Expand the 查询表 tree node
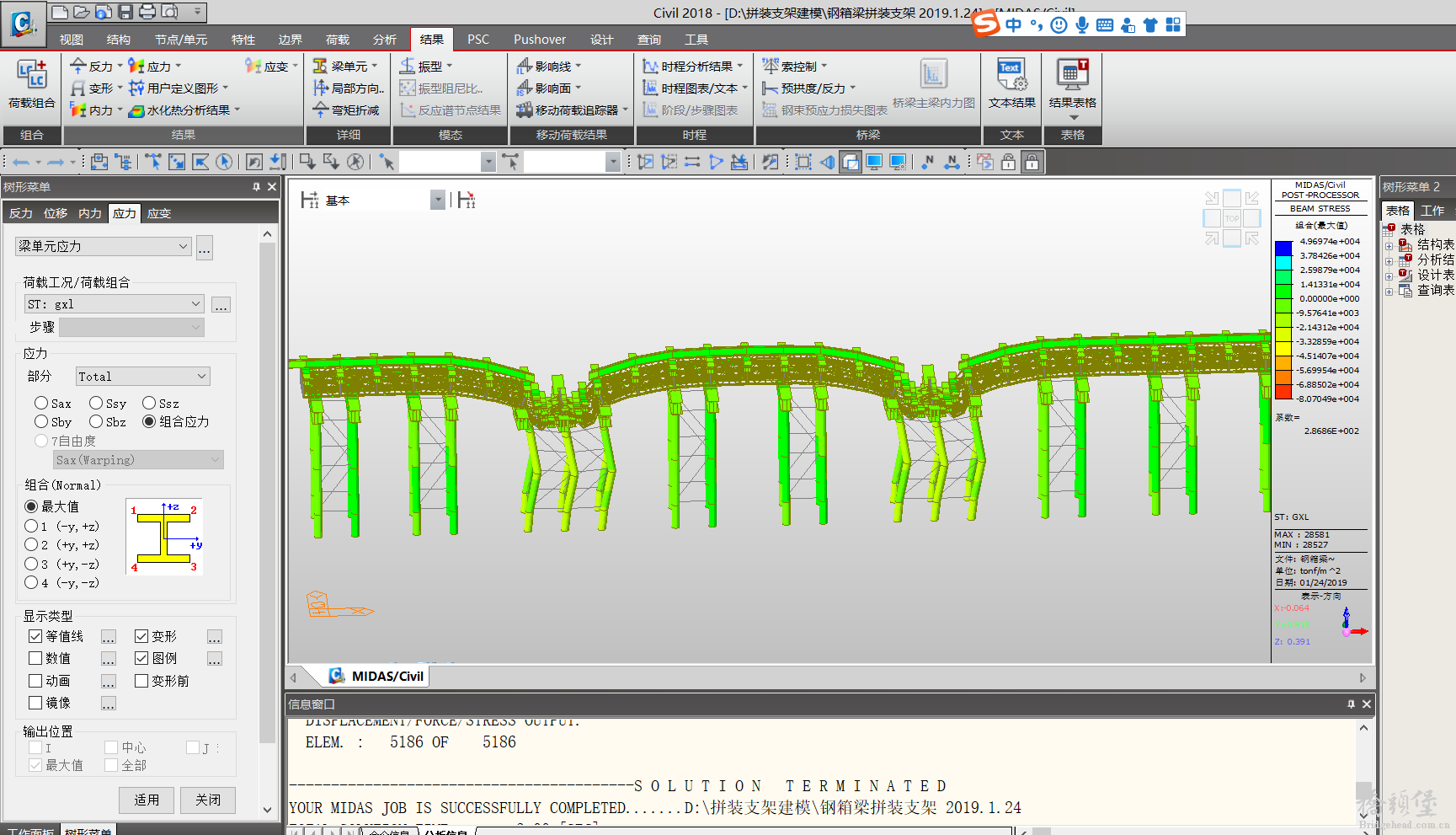The height and width of the screenshot is (835, 1456). (x=1389, y=292)
